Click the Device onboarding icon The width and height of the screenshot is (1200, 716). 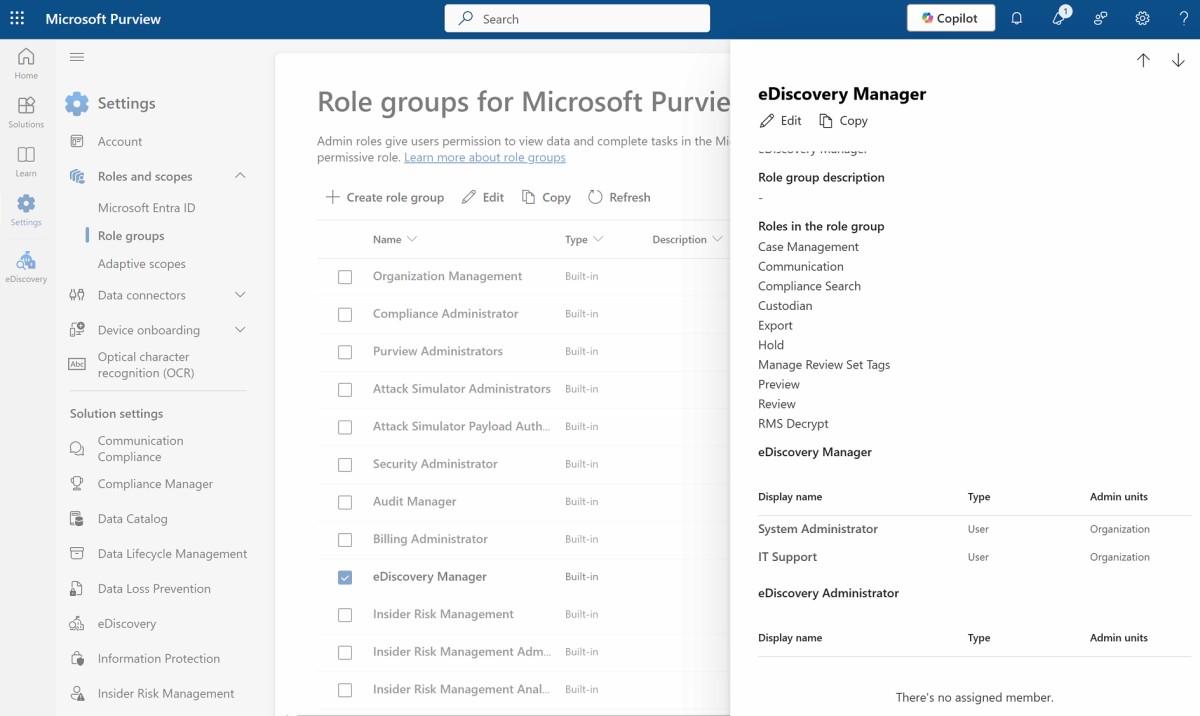pos(77,330)
